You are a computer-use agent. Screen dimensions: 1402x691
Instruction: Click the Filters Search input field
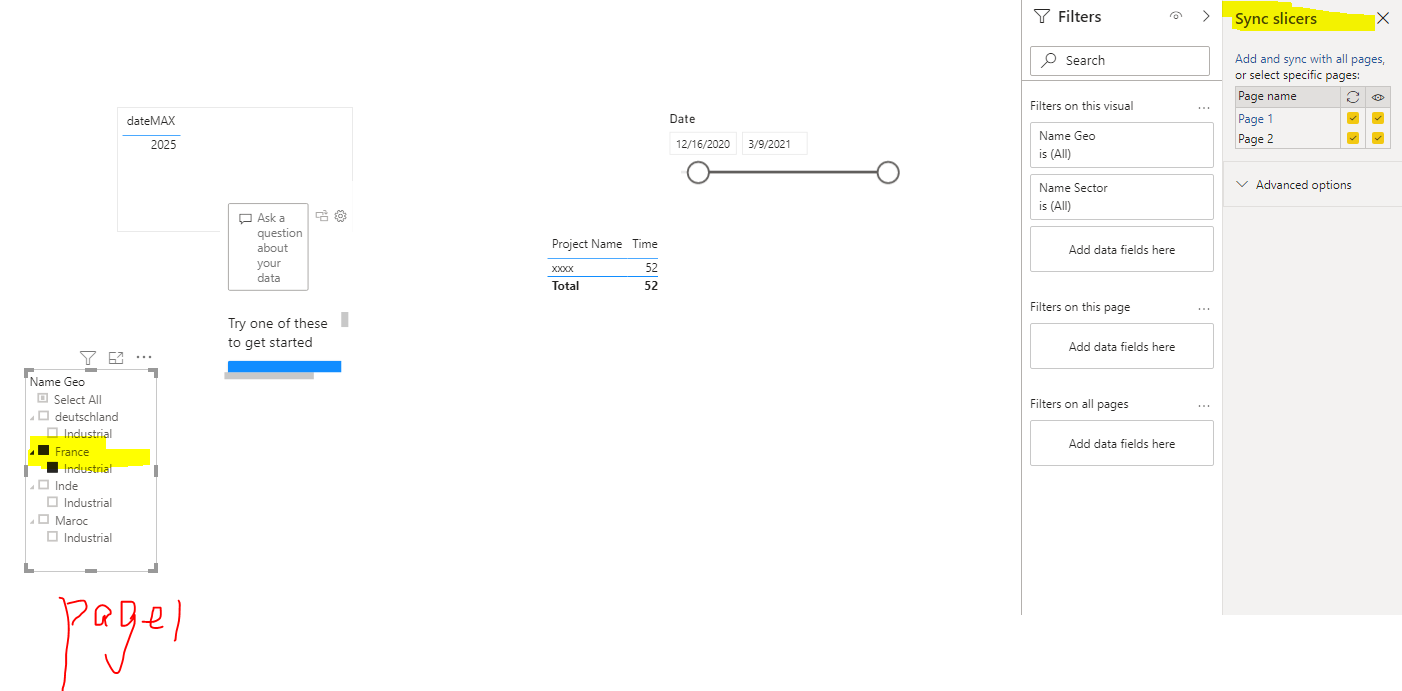[x=1120, y=60]
